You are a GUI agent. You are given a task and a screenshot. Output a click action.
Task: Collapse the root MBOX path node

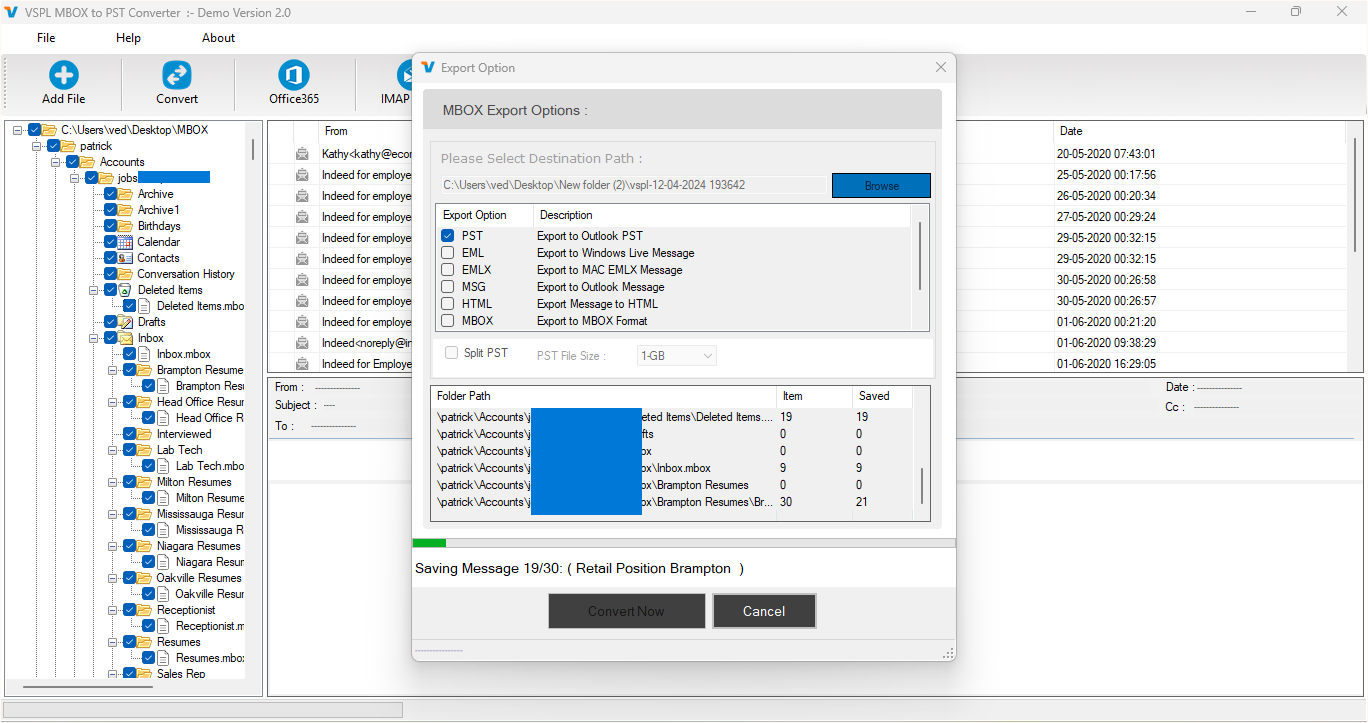point(18,130)
